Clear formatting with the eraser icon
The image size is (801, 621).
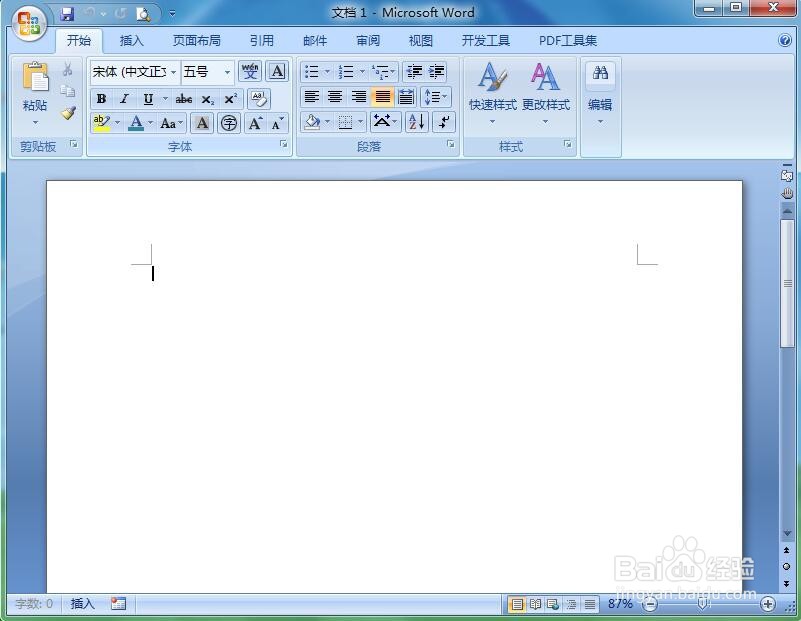pos(259,99)
